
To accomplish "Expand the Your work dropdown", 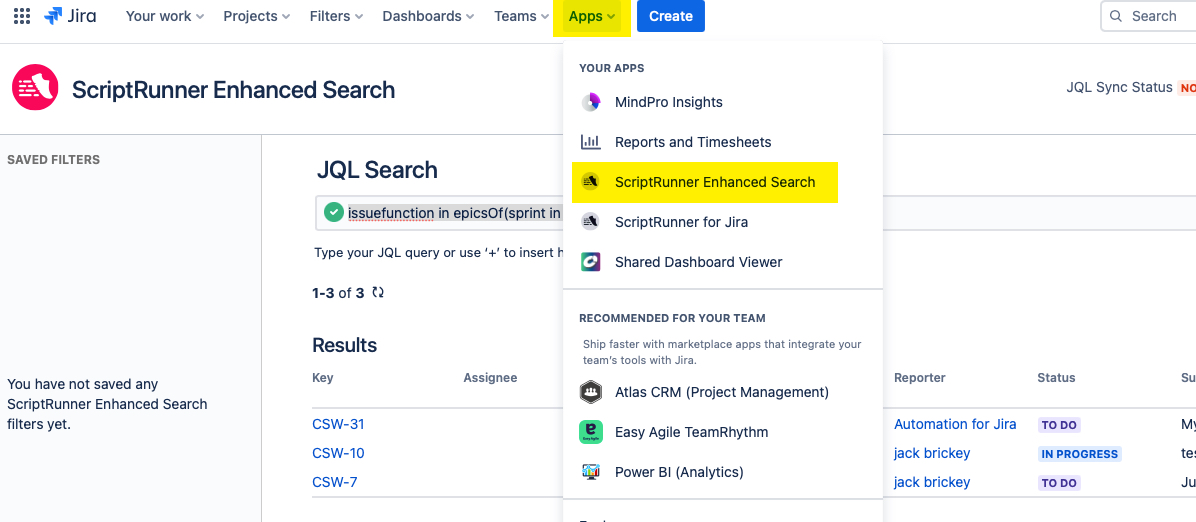I will (165, 16).
